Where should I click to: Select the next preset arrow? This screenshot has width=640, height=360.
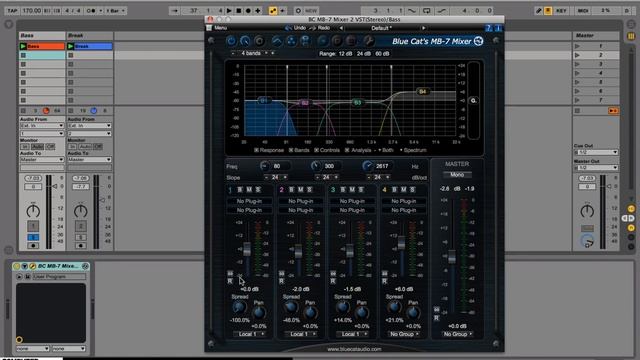pos(423,28)
